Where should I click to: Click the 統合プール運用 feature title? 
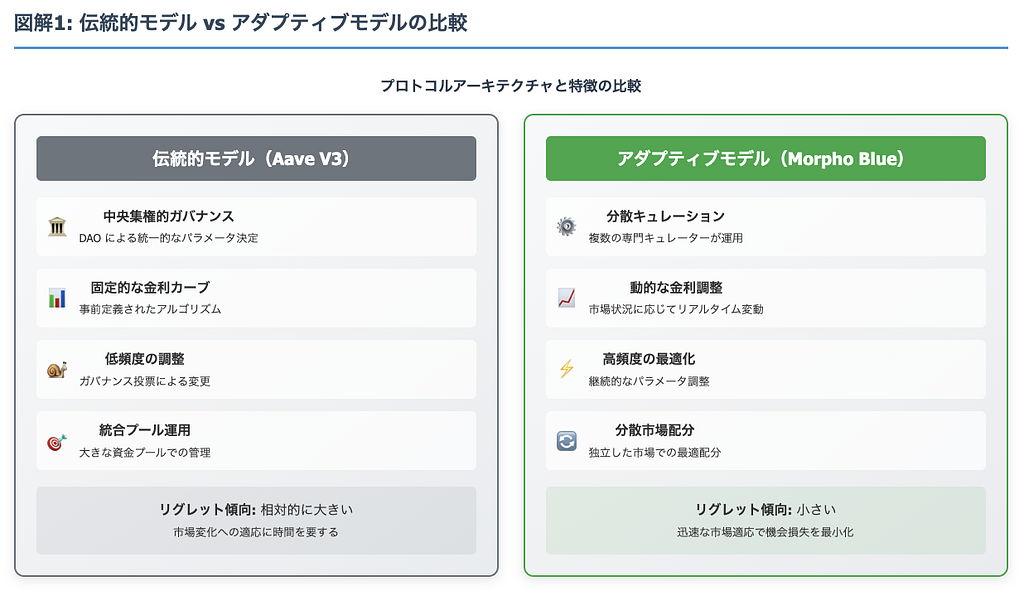(144, 430)
